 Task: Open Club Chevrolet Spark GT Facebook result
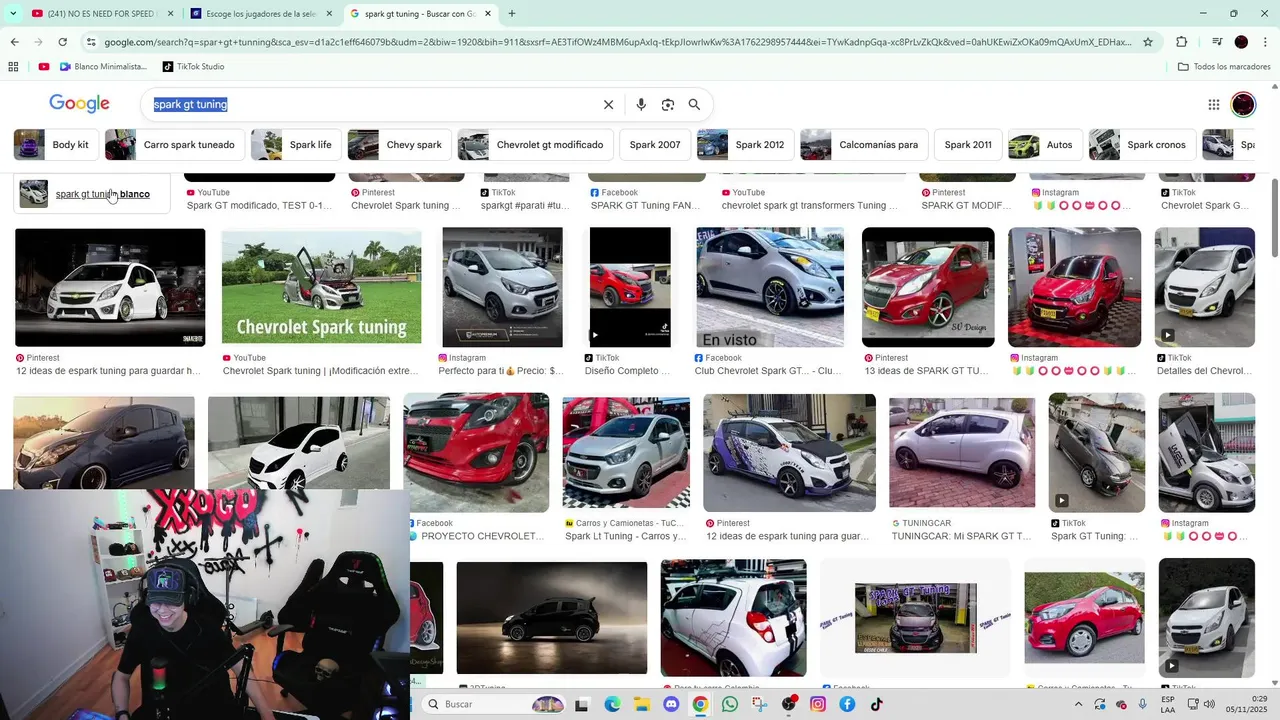[768, 371]
